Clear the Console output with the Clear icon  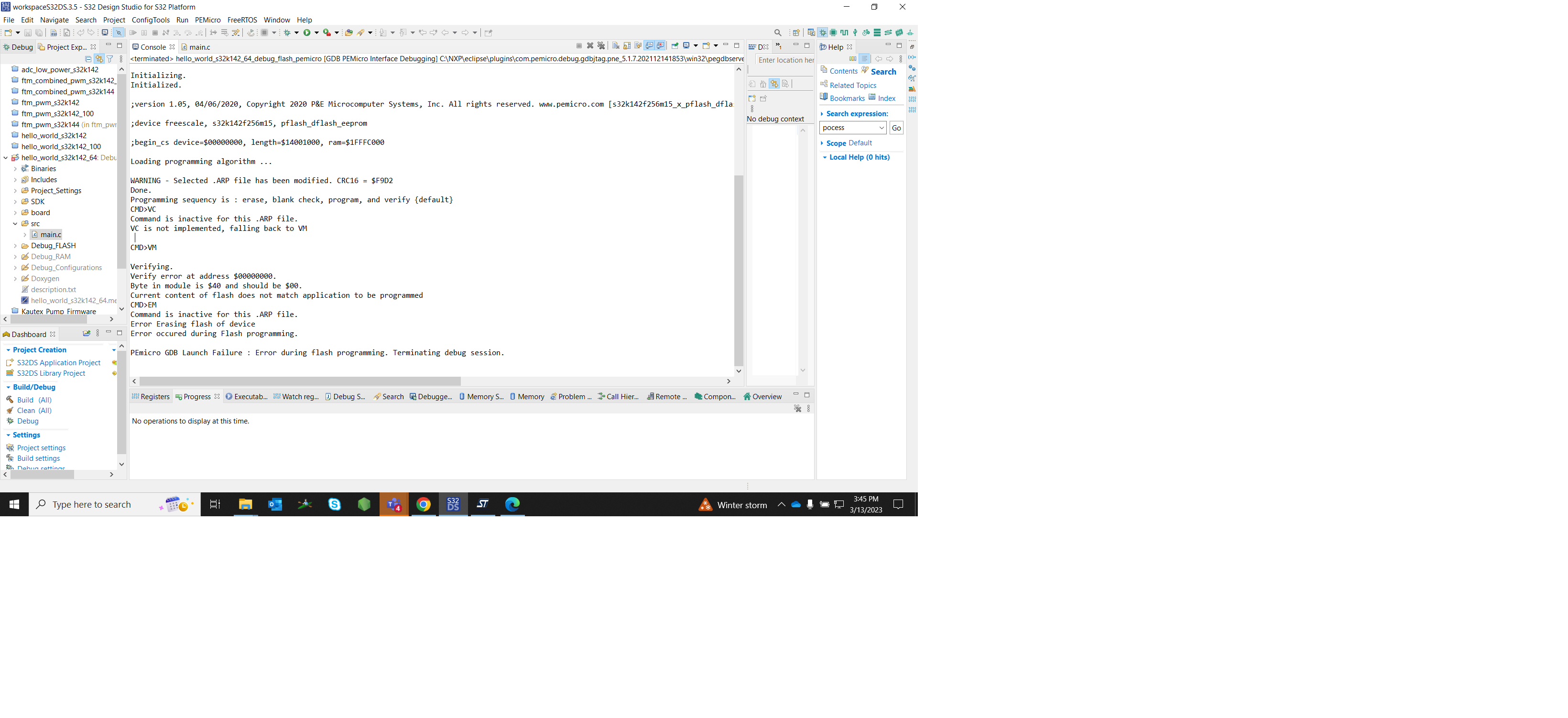click(615, 45)
